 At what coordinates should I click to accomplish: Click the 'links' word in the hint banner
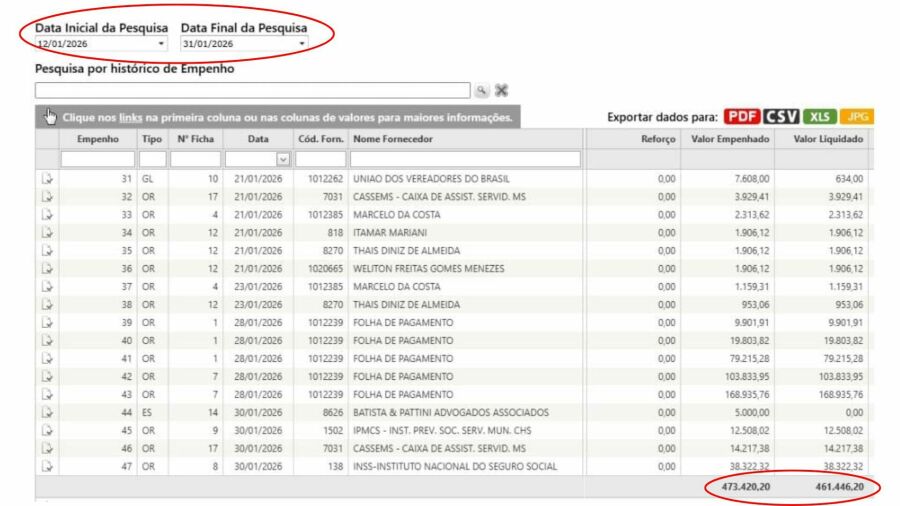(130, 118)
